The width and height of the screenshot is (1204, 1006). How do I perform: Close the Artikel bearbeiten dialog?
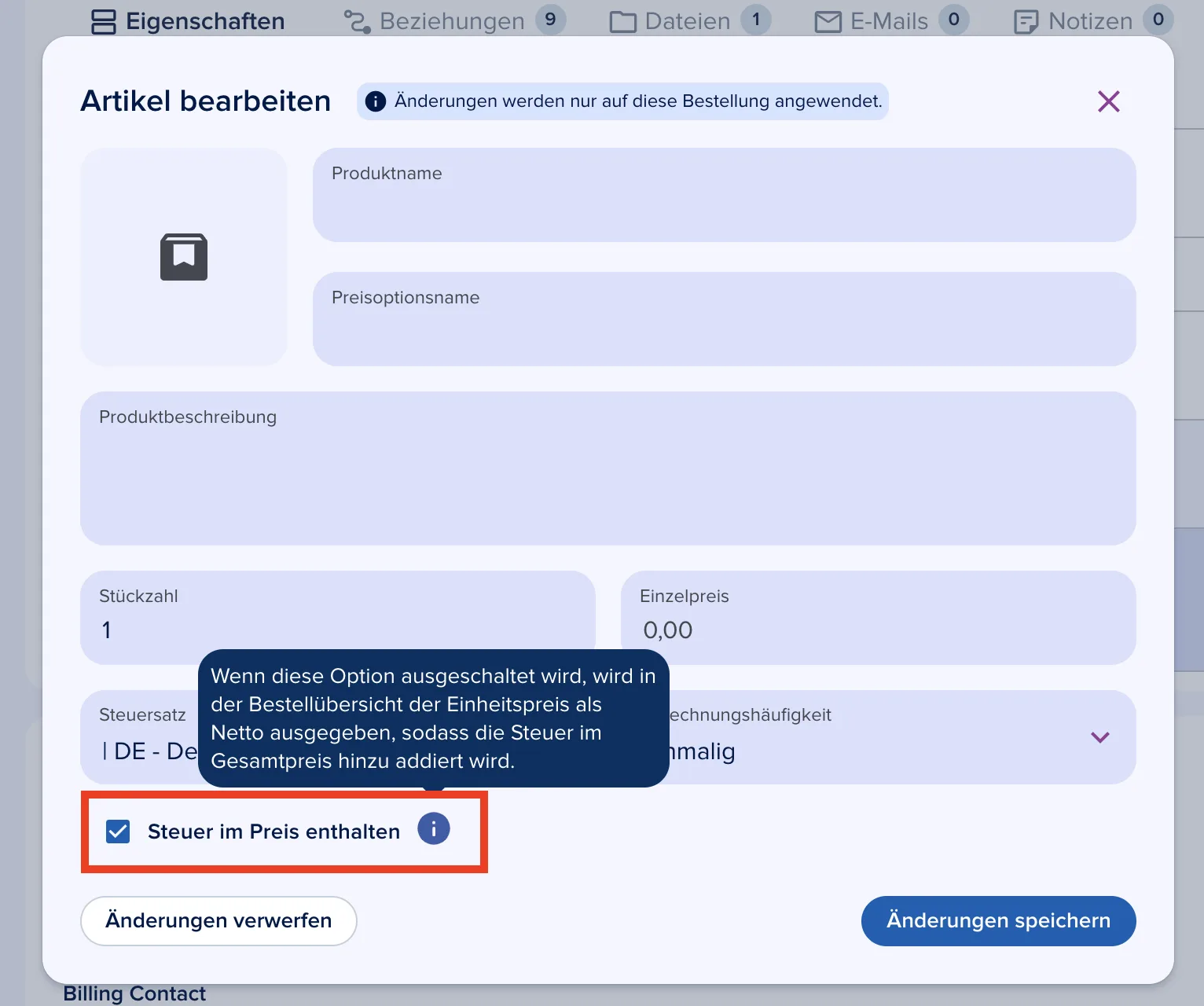point(1108,101)
